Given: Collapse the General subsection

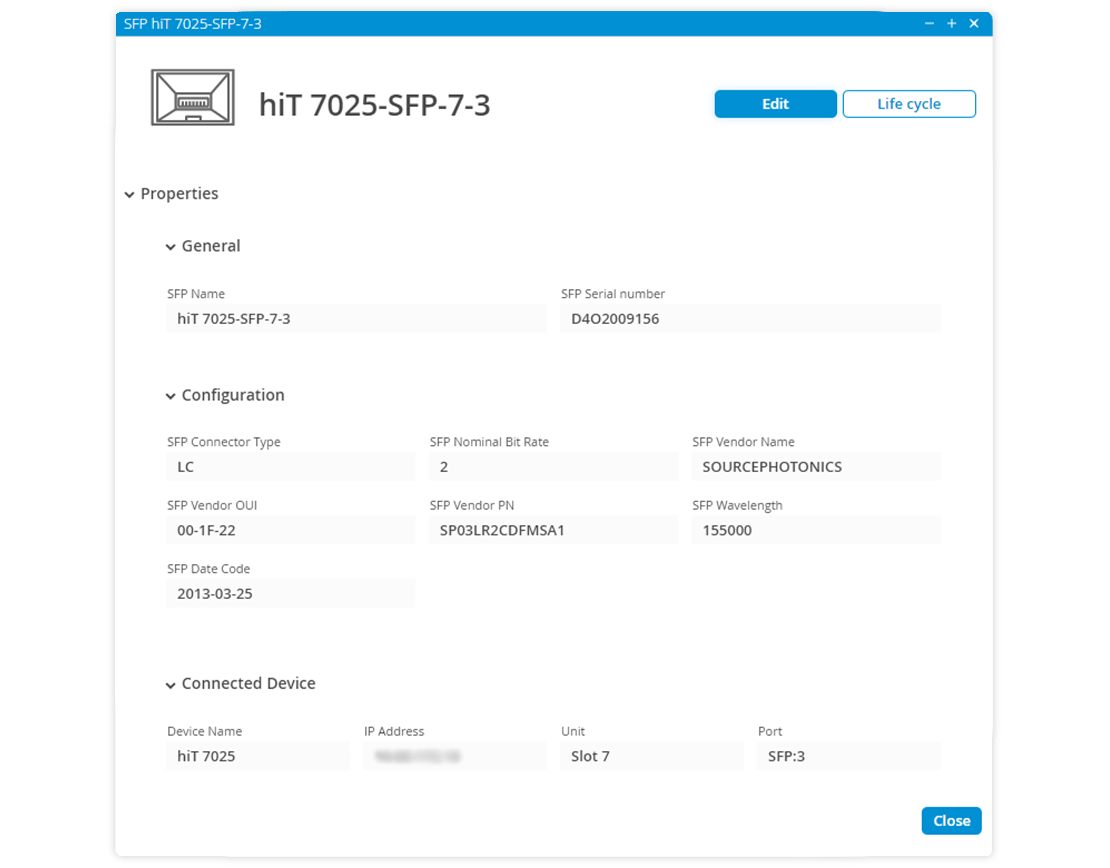Looking at the screenshot, I should [171, 246].
